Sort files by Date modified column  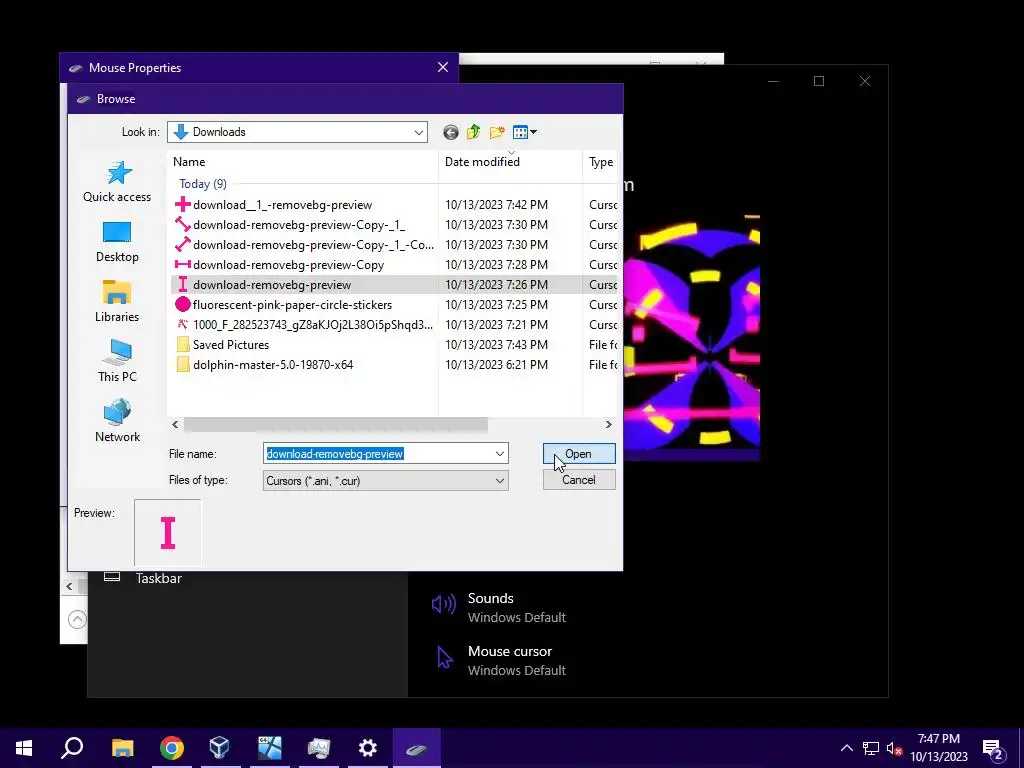coord(510,162)
